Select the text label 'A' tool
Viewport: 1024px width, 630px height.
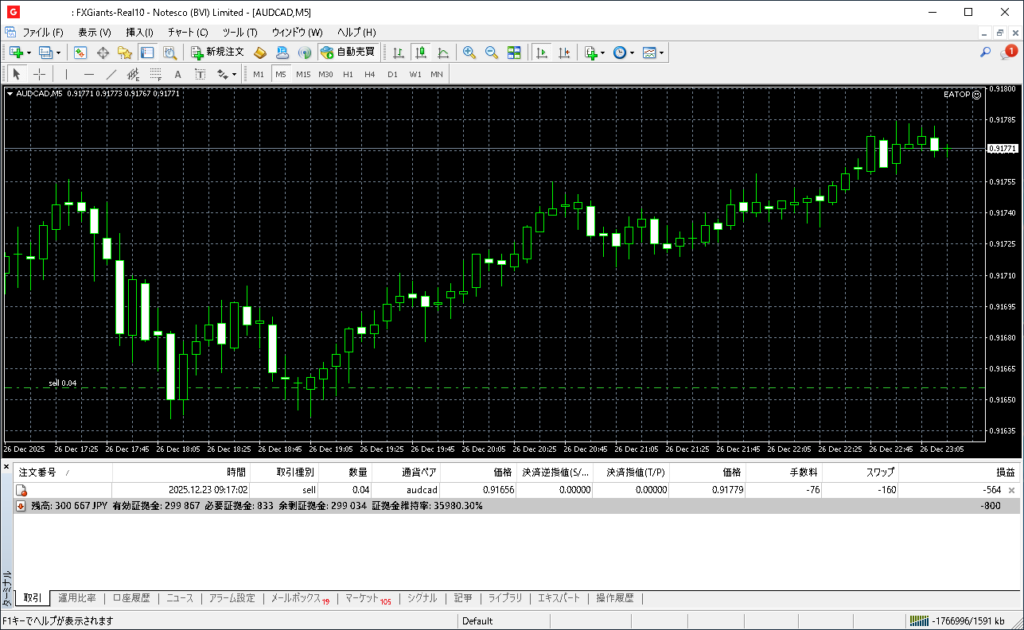(178, 74)
